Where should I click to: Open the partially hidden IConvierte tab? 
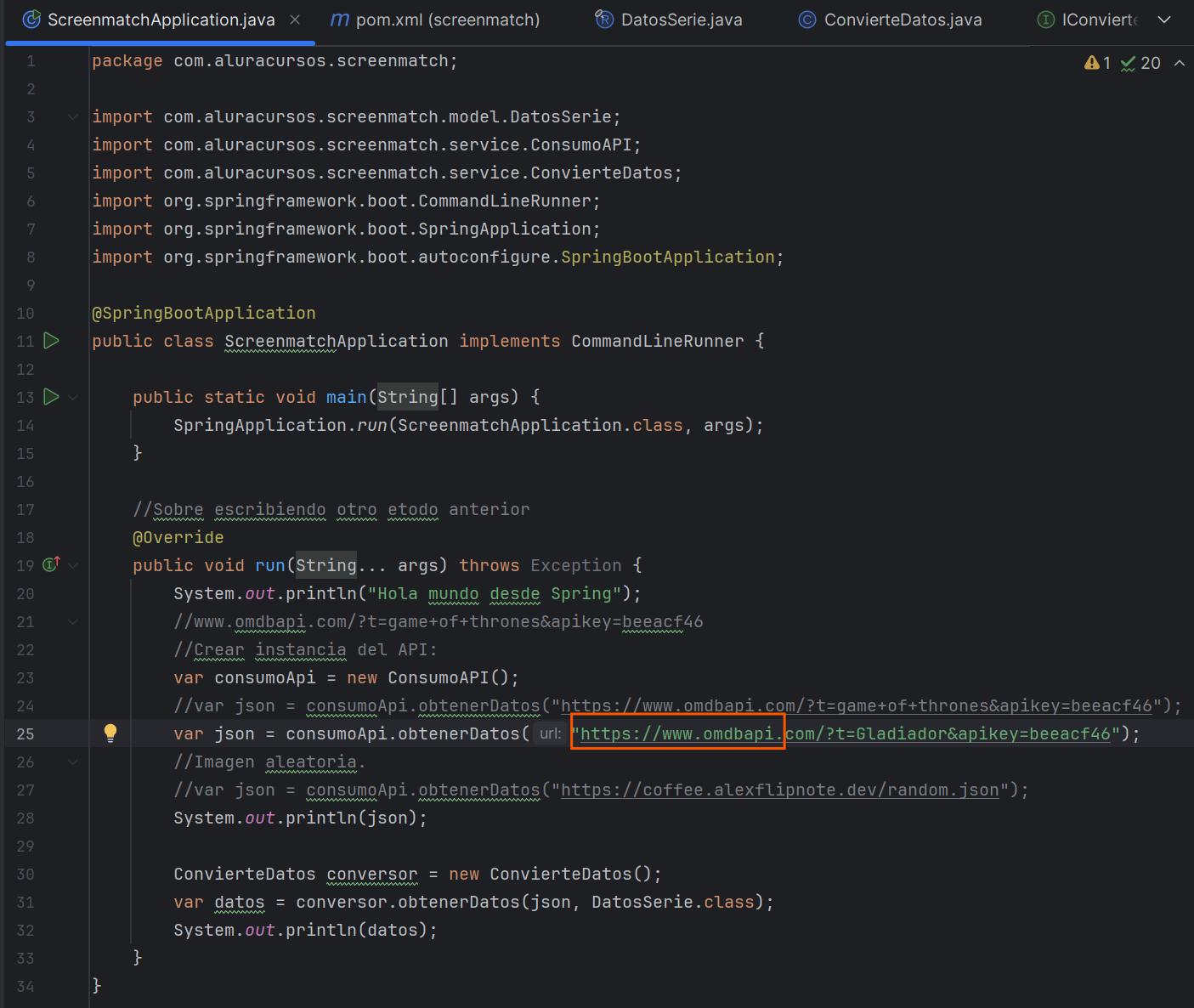point(1089,20)
